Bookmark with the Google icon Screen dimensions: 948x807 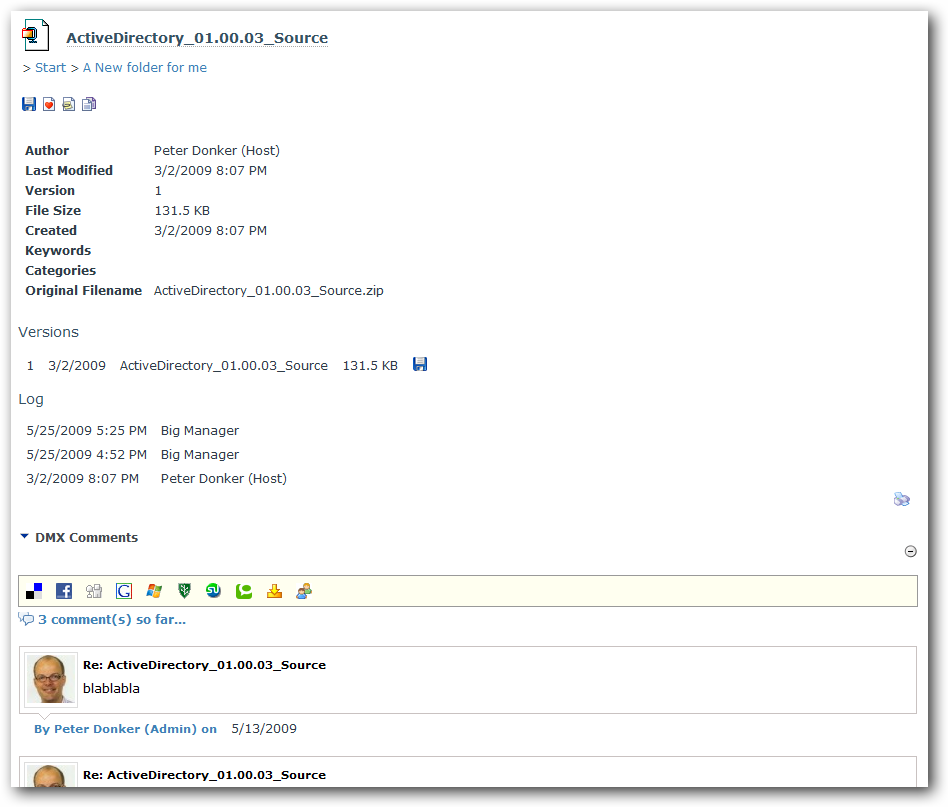tap(124, 591)
